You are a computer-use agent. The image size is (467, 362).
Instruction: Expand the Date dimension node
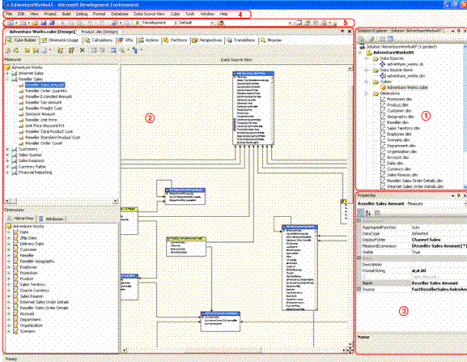tap(9, 232)
